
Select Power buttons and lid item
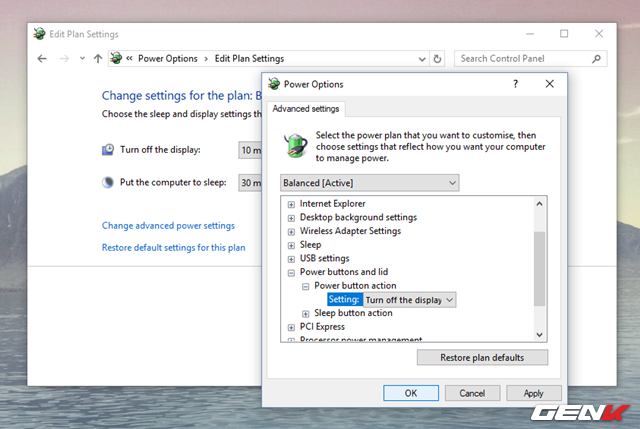tap(344, 272)
